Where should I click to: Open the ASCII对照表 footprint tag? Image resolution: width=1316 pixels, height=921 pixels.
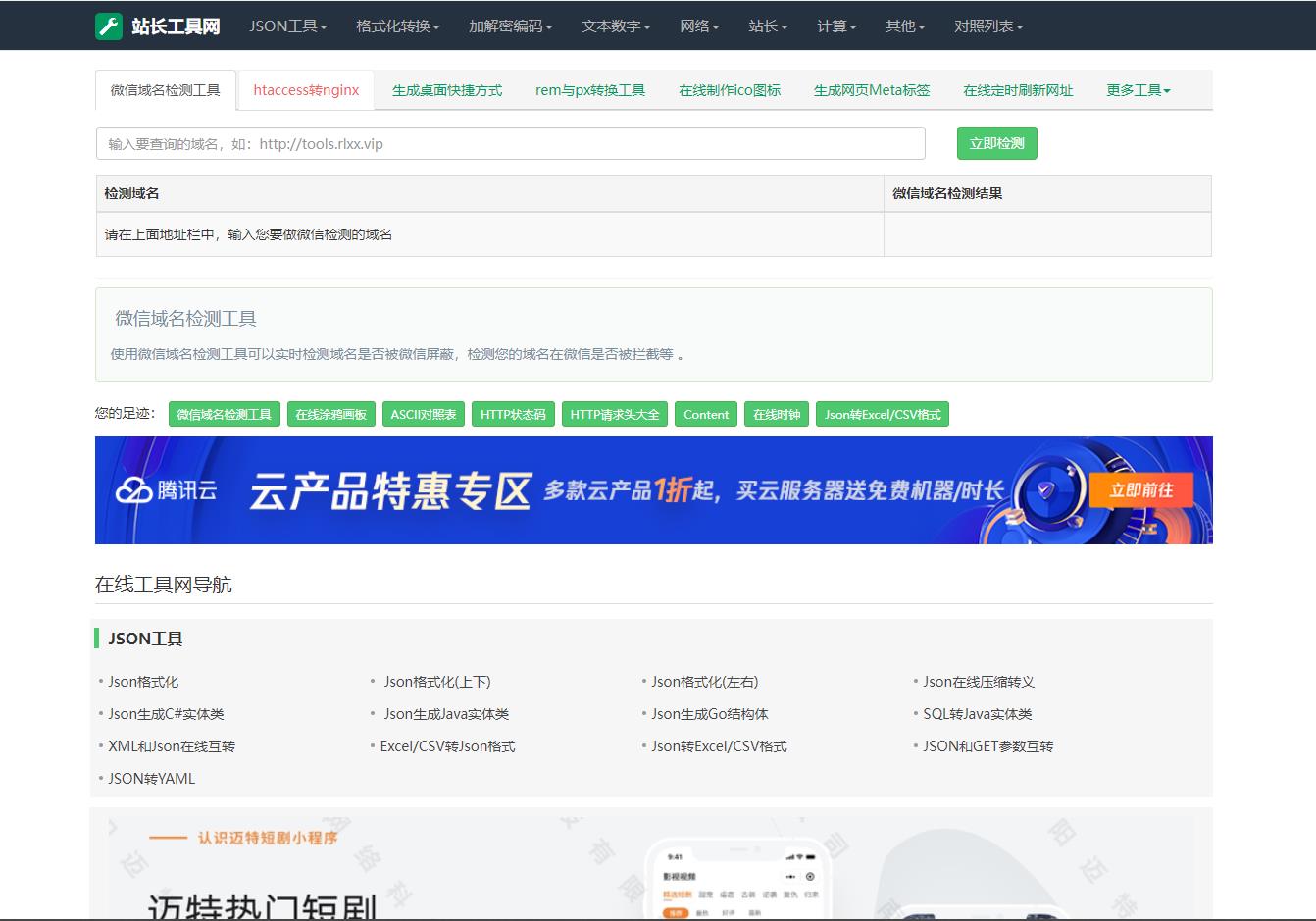point(424,414)
